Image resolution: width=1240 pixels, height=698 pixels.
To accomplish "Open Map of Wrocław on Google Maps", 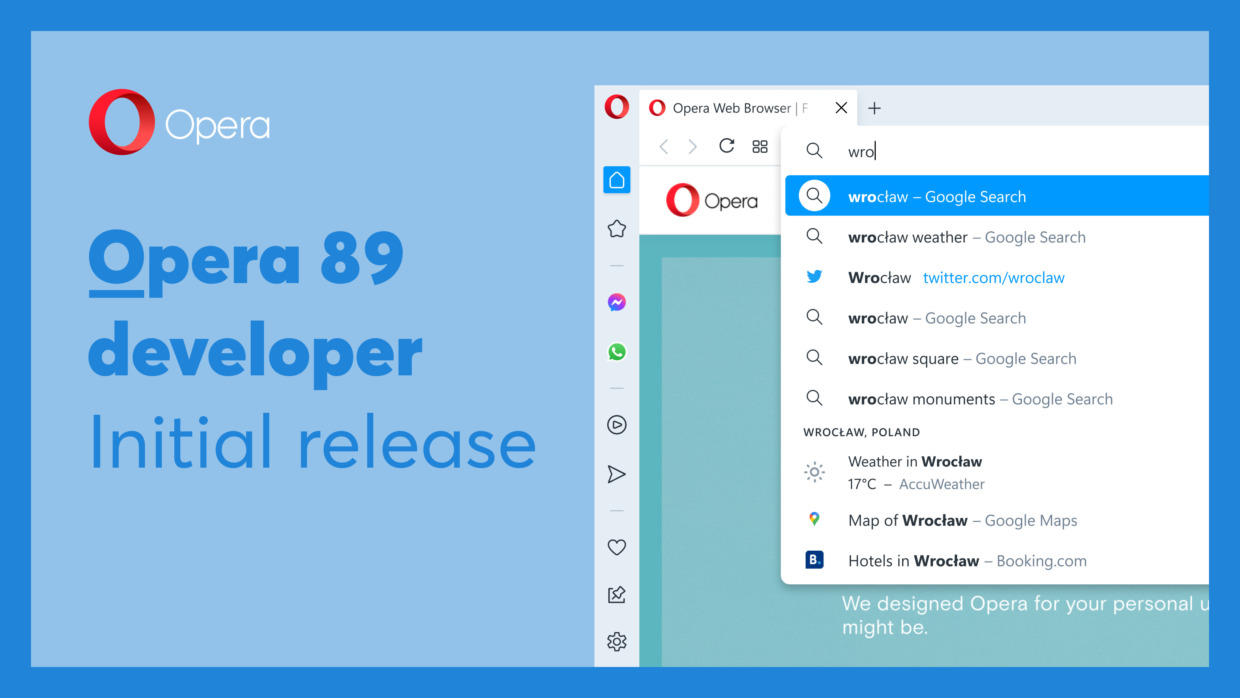I will (962, 520).
